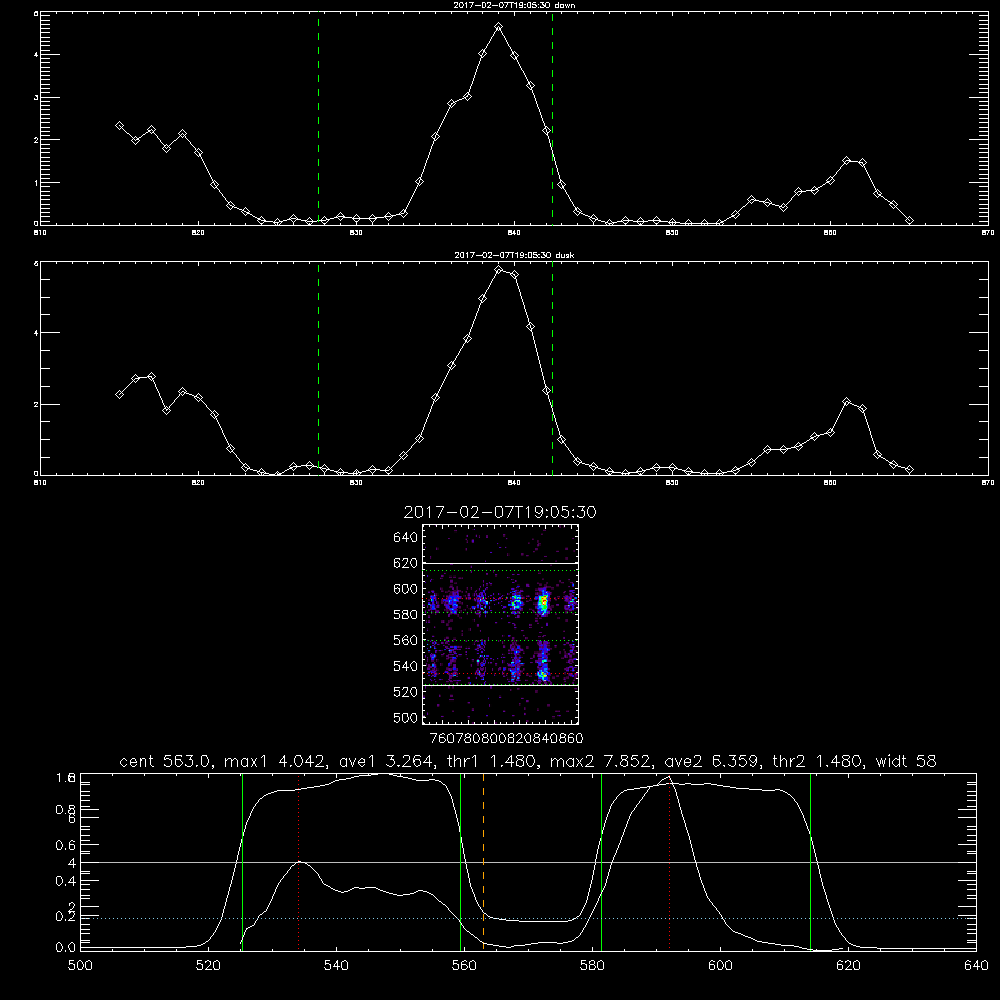Click the white horizontal line at 4 in bottom plot
Screen dimensions: 1000x1000
pos(529,862)
